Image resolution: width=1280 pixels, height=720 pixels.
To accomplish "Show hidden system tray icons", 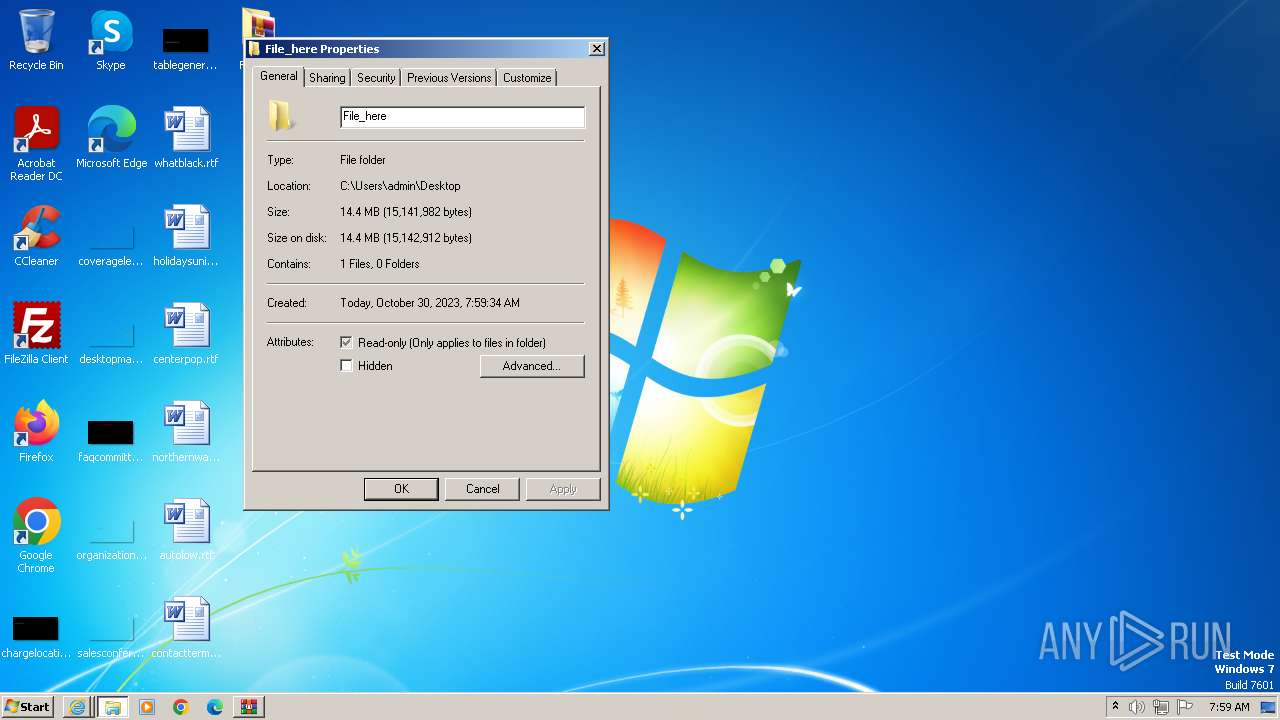I will pos(1115,707).
